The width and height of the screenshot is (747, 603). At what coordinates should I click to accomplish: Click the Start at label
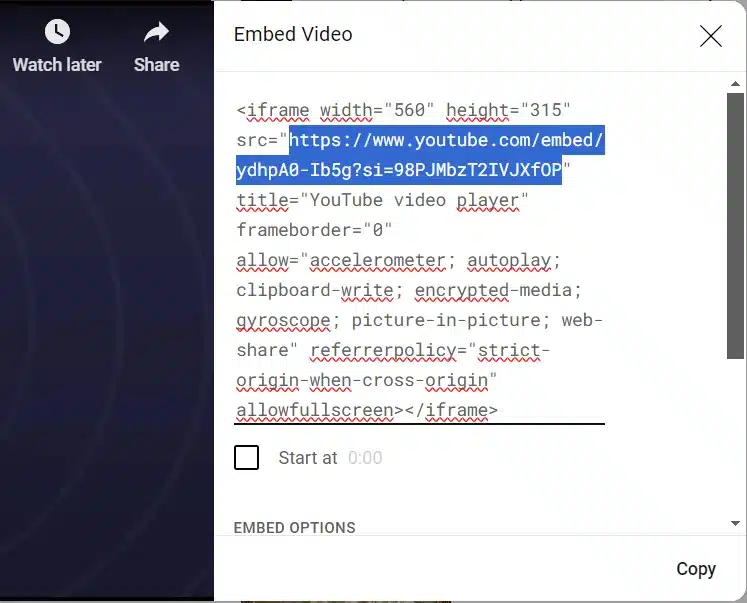(308, 458)
